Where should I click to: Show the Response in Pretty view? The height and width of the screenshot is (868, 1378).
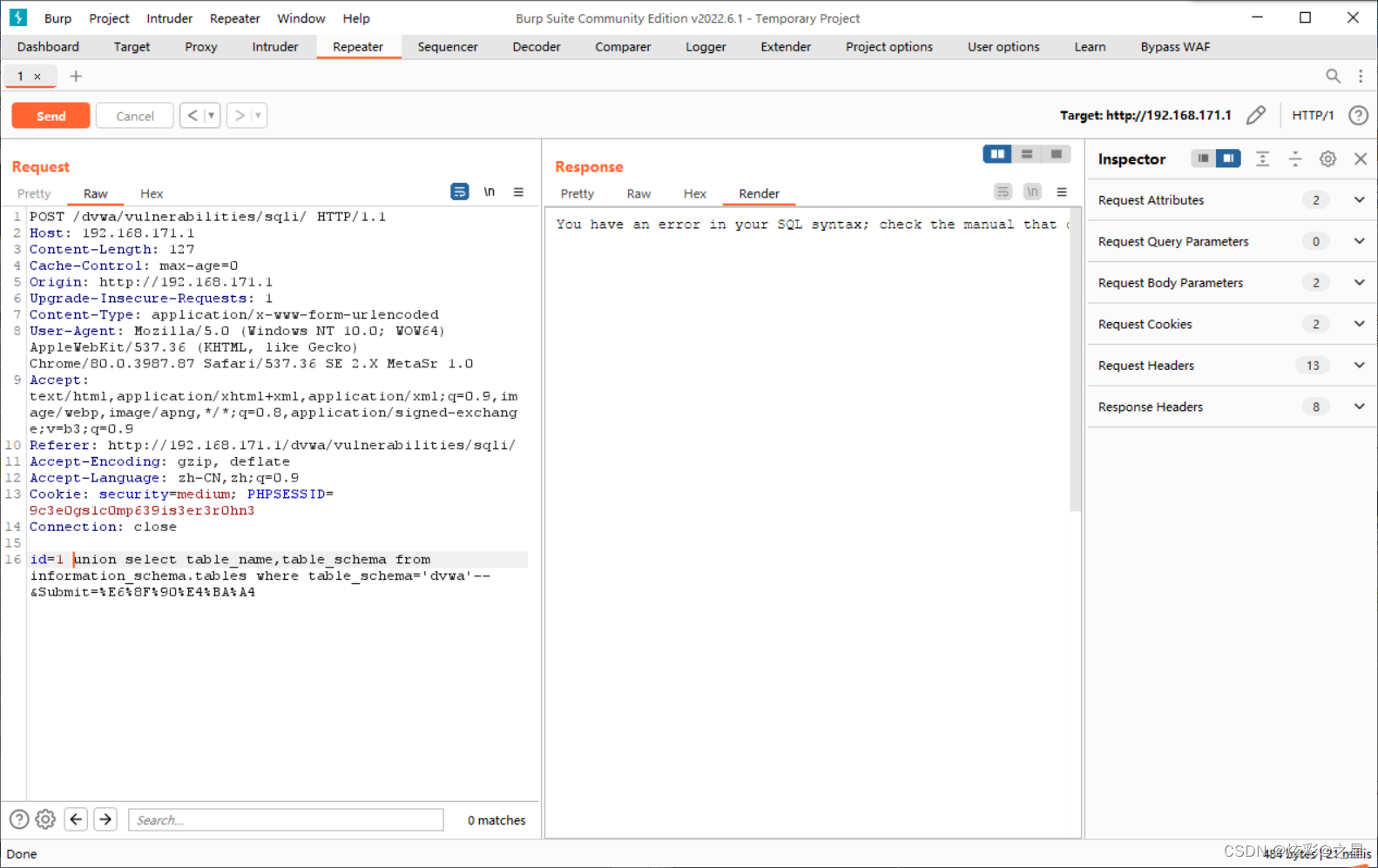578,193
